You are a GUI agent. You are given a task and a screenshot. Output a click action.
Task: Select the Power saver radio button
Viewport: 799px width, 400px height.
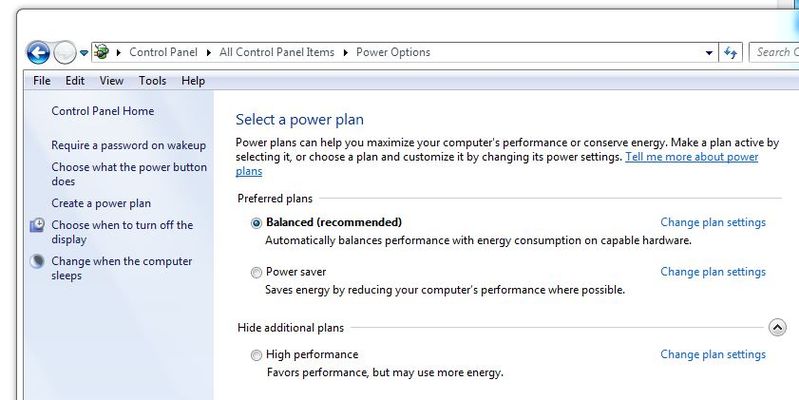pos(256,273)
